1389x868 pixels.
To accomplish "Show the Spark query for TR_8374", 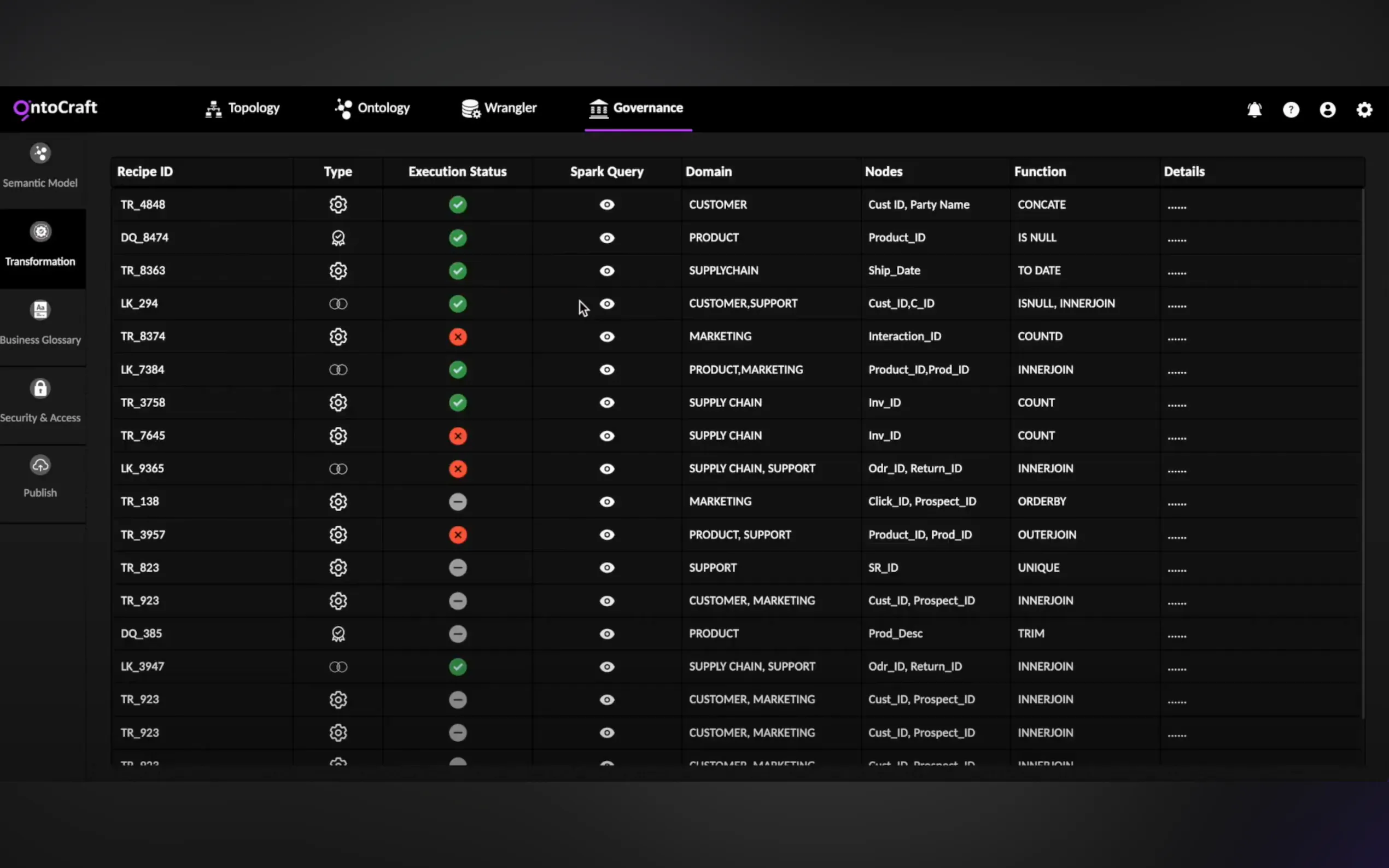I will click(607, 337).
